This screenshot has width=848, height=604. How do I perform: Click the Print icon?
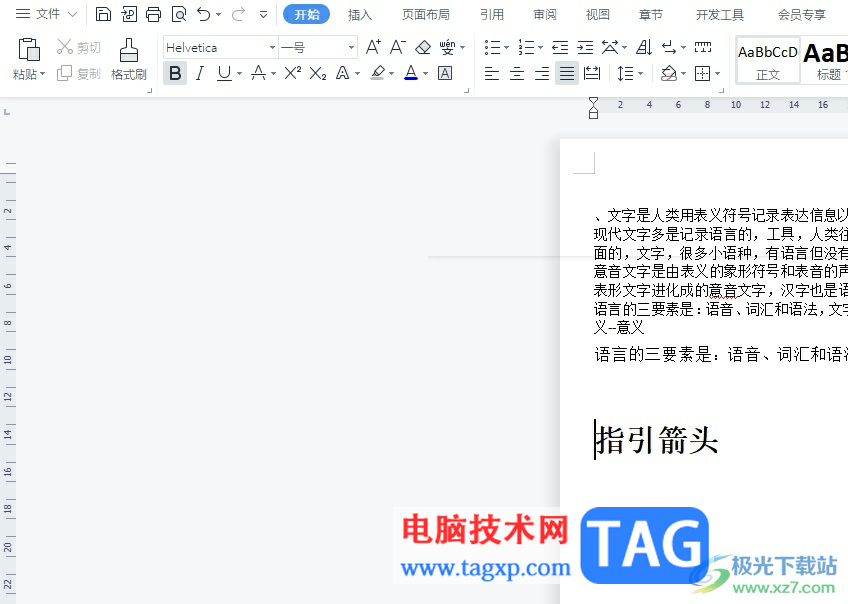pyautogui.click(x=154, y=14)
